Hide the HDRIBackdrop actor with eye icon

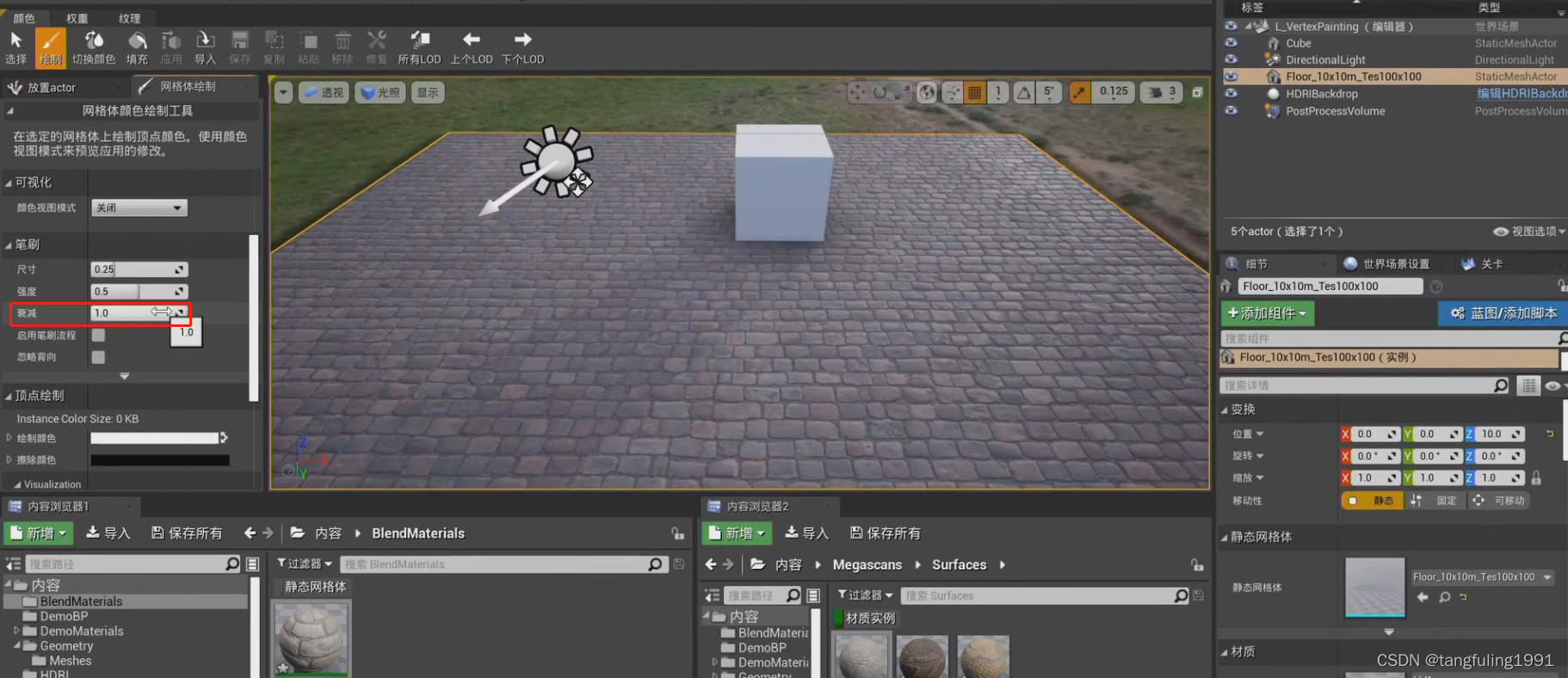point(1231,94)
